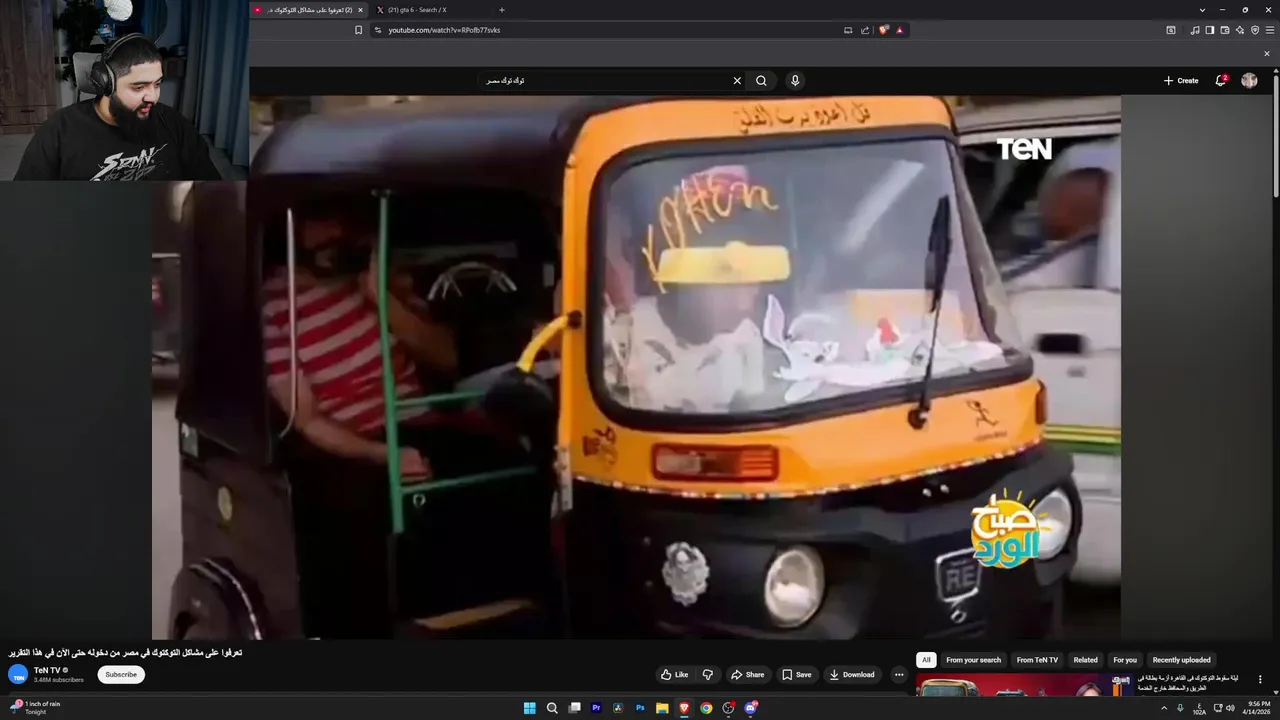This screenshot has height=720, width=1280.
Task: Open Adobe Photoshop from taskbar
Action: pyautogui.click(x=640, y=708)
